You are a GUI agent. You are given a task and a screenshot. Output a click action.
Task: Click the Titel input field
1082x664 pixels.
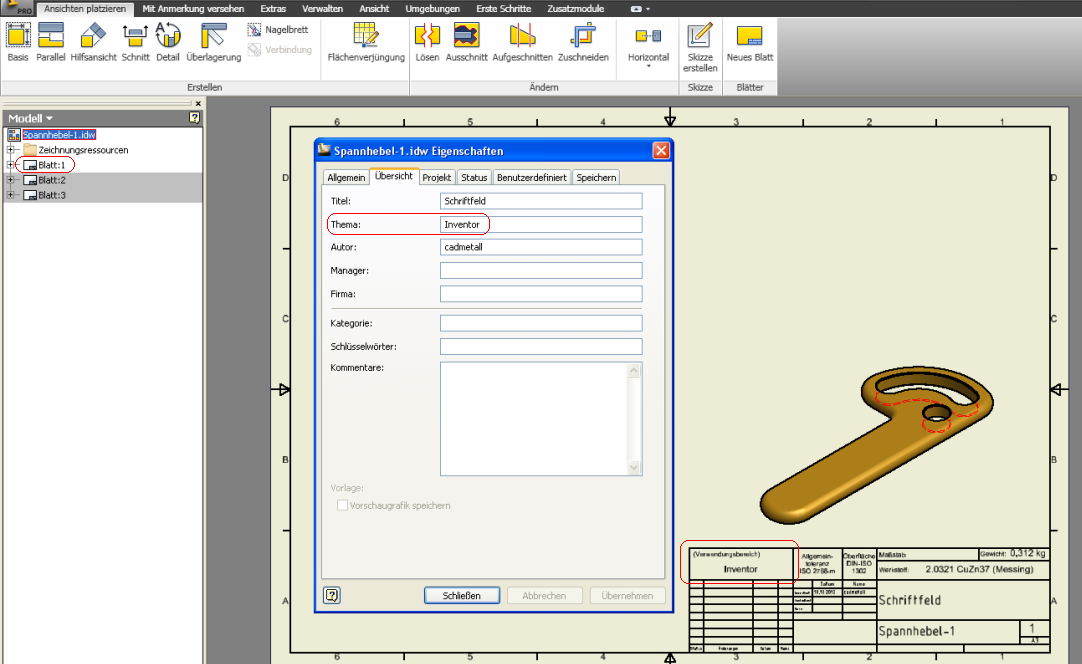(x=541, y=201)
